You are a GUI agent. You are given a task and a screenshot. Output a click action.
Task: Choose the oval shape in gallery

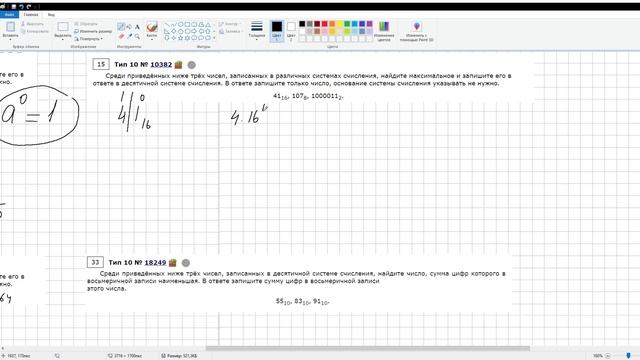(x=180, y=24)
